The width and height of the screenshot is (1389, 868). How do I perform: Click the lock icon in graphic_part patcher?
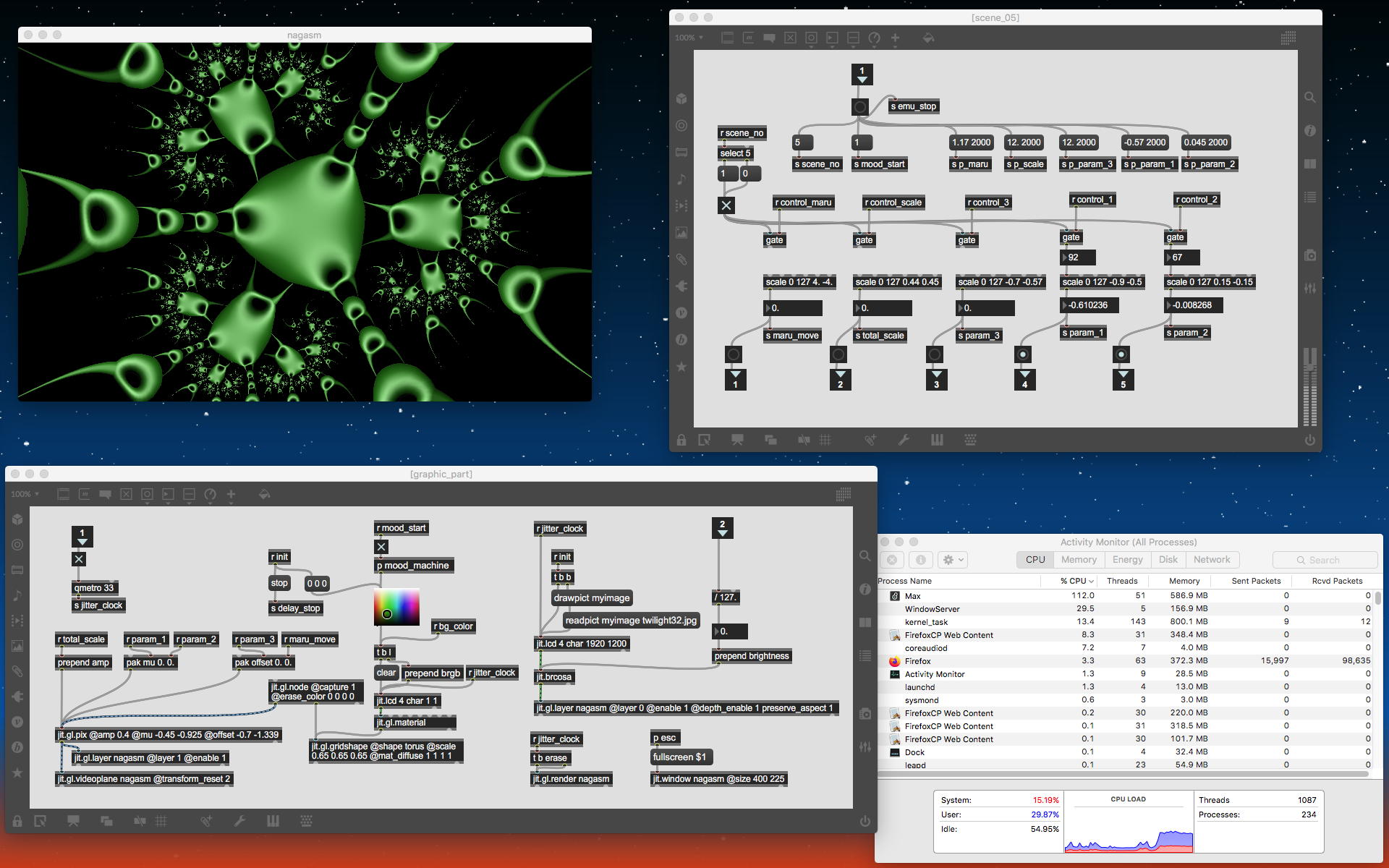click(17, 821)
